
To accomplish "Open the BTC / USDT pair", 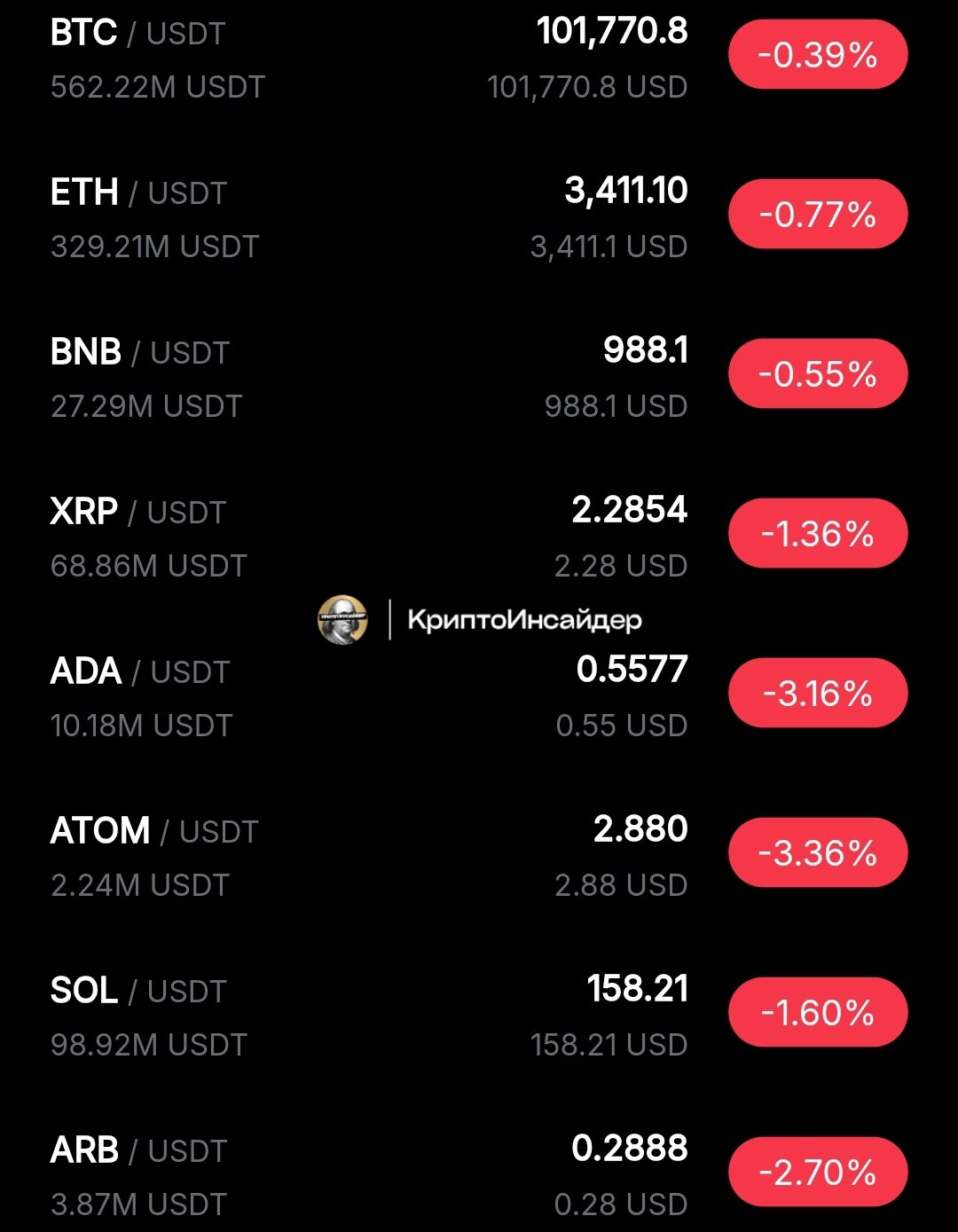I will point(138,34).
